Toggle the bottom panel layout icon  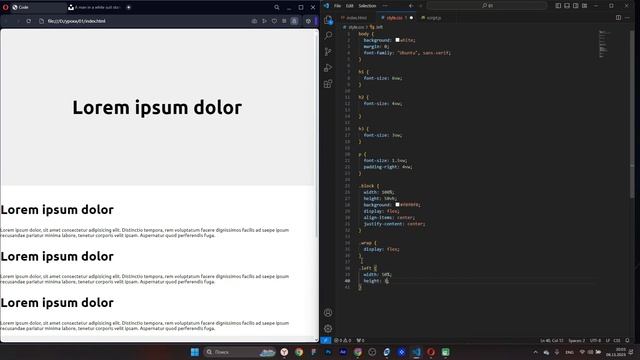tap(567, 6)
